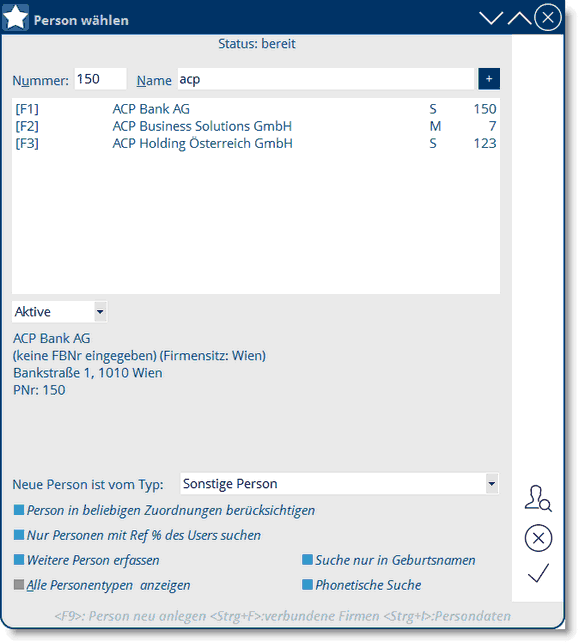The height and width of the screenshot is (643, 579).
Task: Click the up chevron in title bar
Action: [x=519, y=18]
